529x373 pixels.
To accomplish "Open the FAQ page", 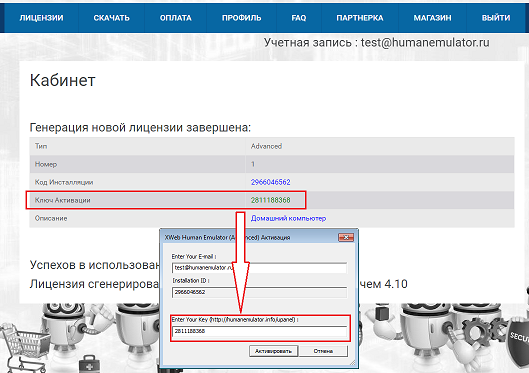I will (x=299, y=18).
